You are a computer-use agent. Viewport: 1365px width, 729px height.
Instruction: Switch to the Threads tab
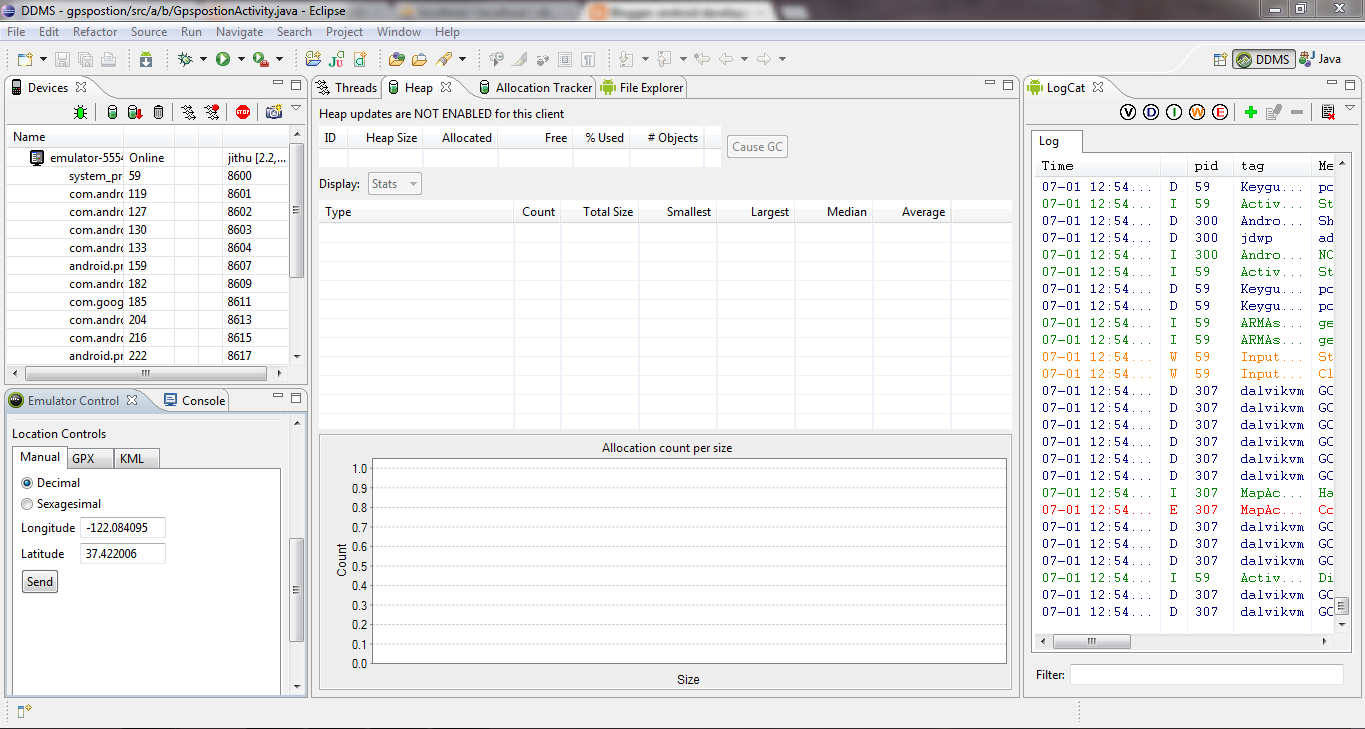tap(346, 88)
